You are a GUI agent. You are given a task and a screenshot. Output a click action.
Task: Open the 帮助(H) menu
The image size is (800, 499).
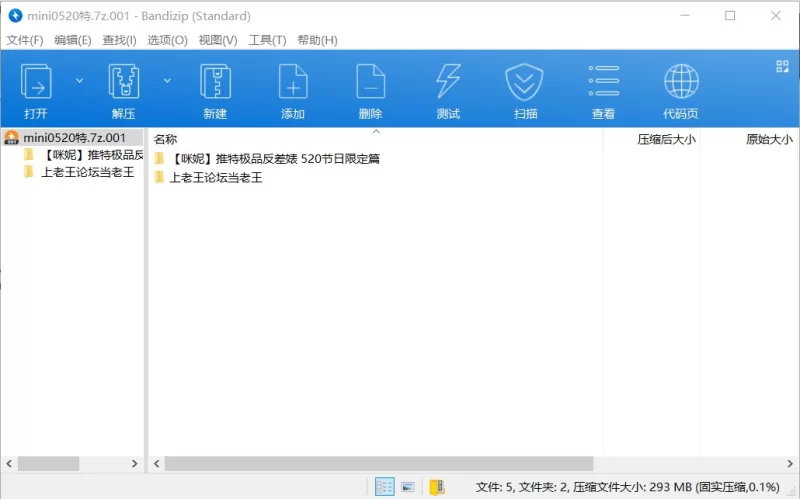317,40
